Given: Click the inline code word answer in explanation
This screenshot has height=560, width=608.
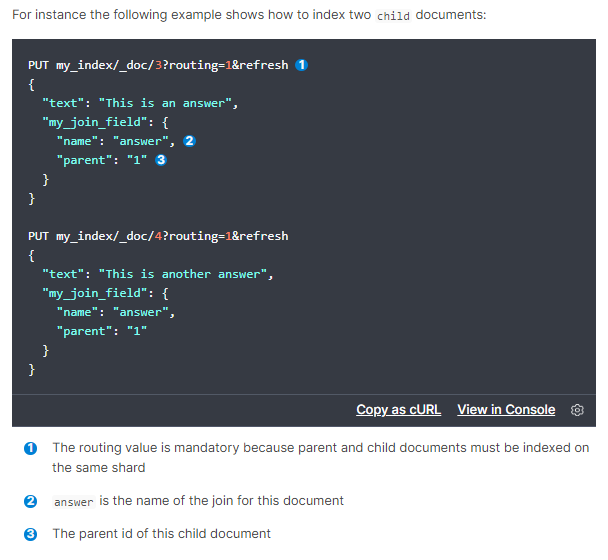Looking at the screenshot, I should 74,502.
